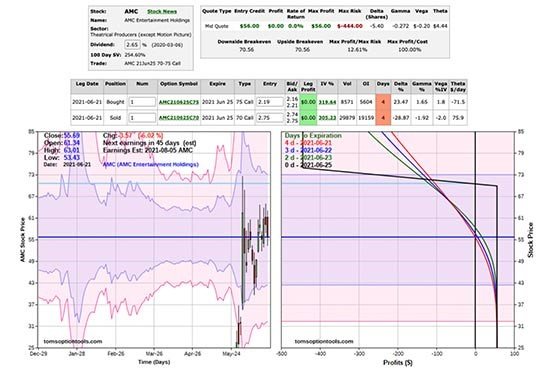Click the 2 d - 2021-06-23 legend entry
550x378 pixels.
point(308,158)
